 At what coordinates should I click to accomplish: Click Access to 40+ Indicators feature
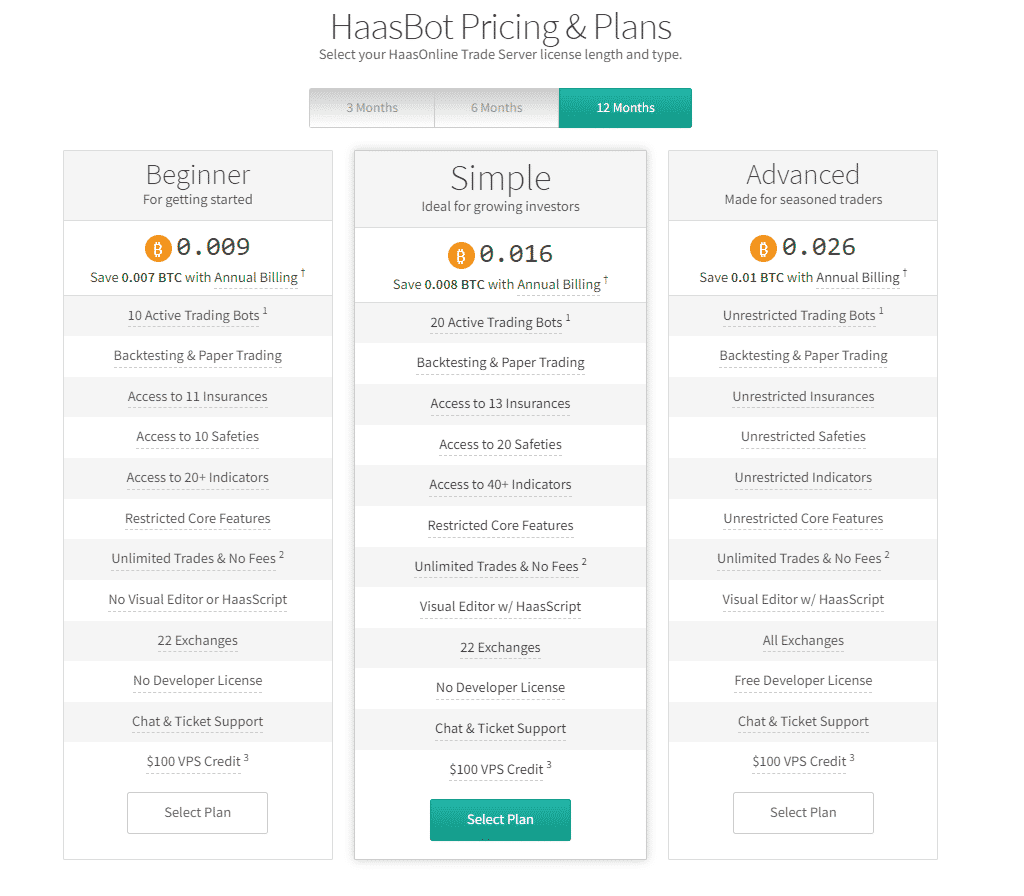500,485
